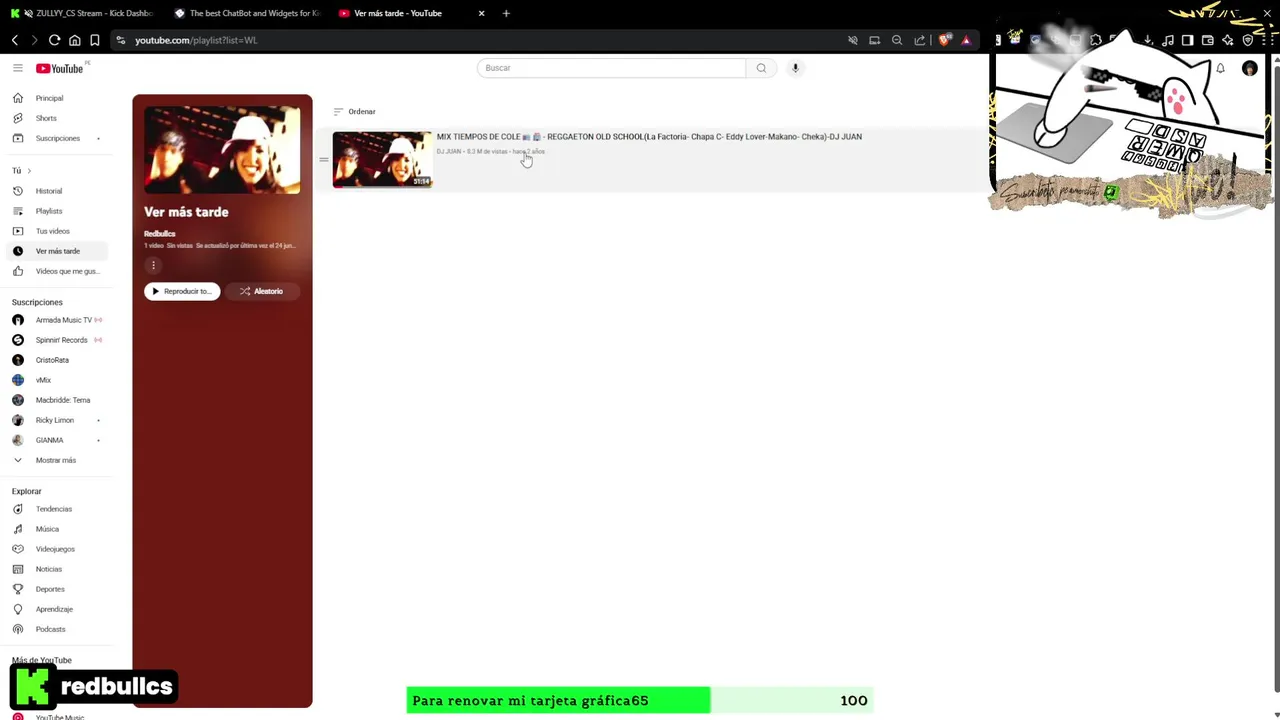1280x720 pixels.
Task: Grab the video row drag handle
Action: [323, 159]
